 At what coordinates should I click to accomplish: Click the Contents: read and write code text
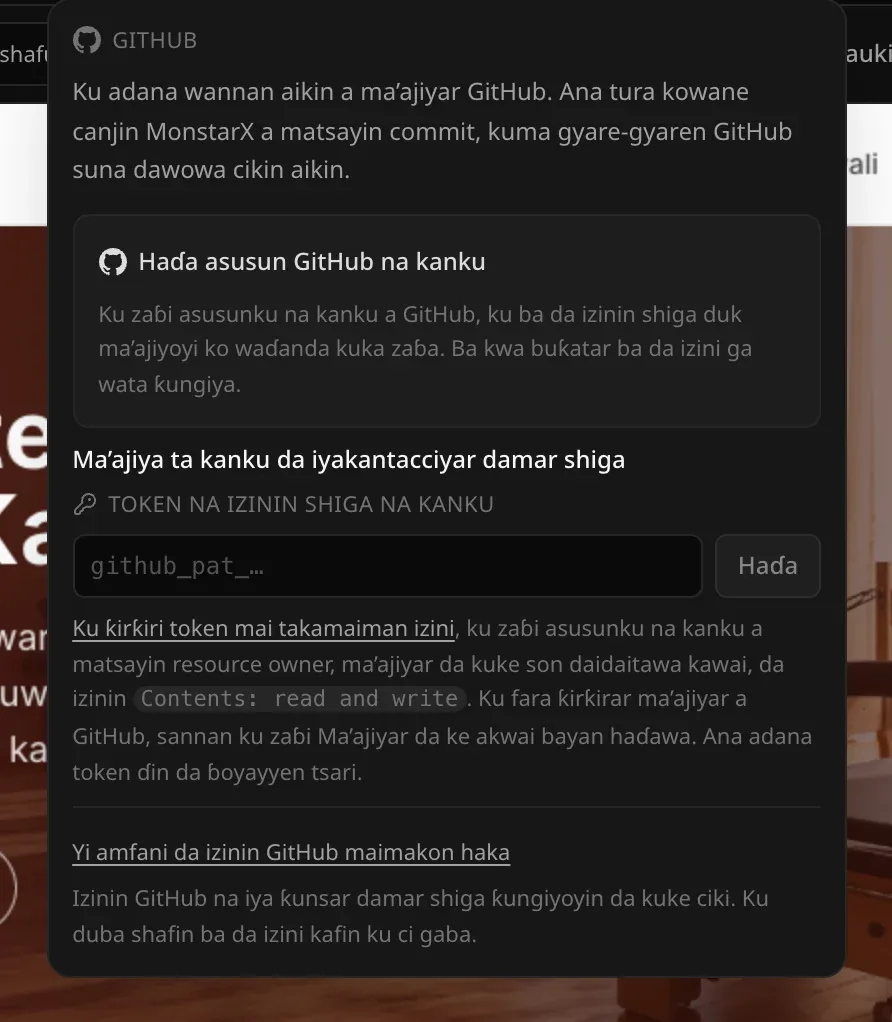pos(299,699)
